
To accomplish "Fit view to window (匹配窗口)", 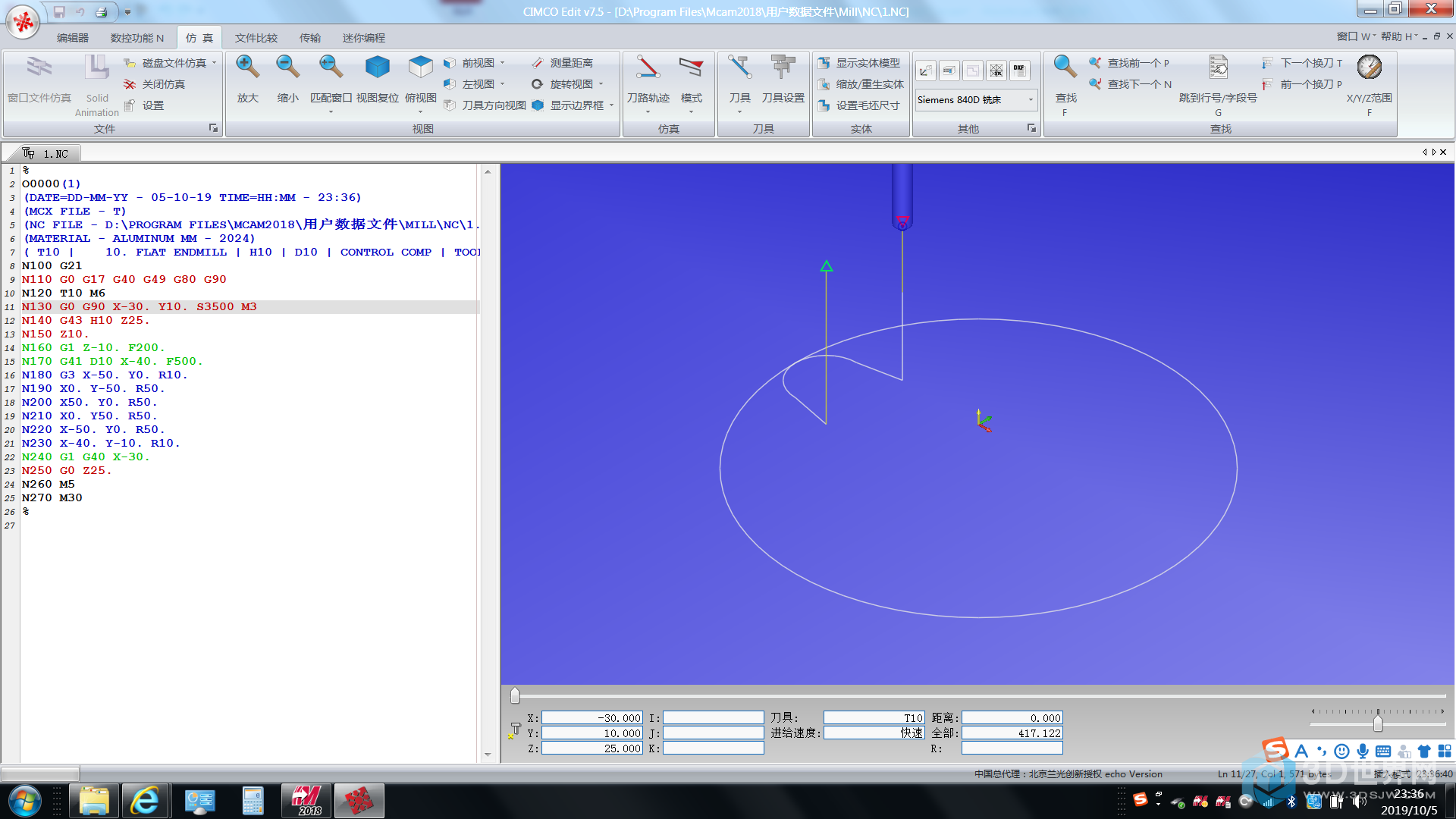I will 331,67.
